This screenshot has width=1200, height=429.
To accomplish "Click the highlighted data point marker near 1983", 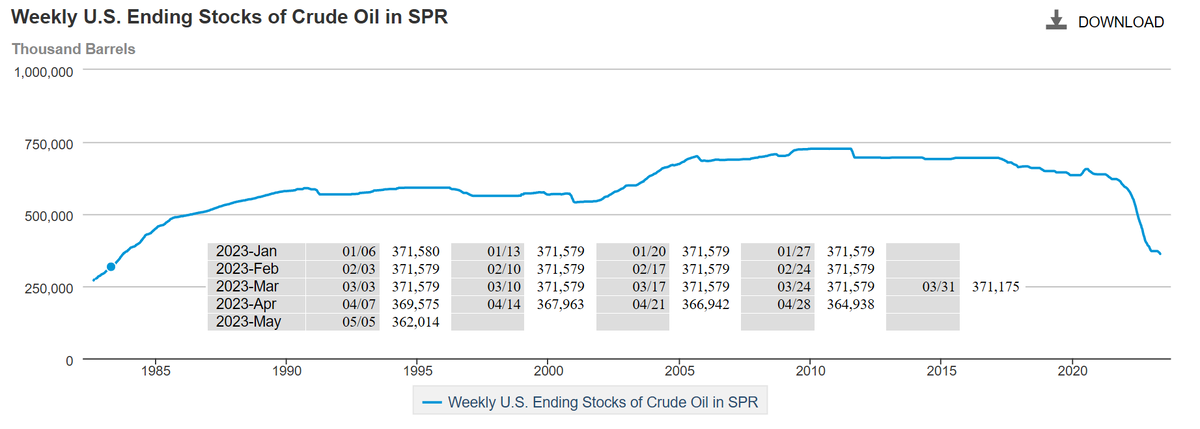I will (x=111, y=266).
